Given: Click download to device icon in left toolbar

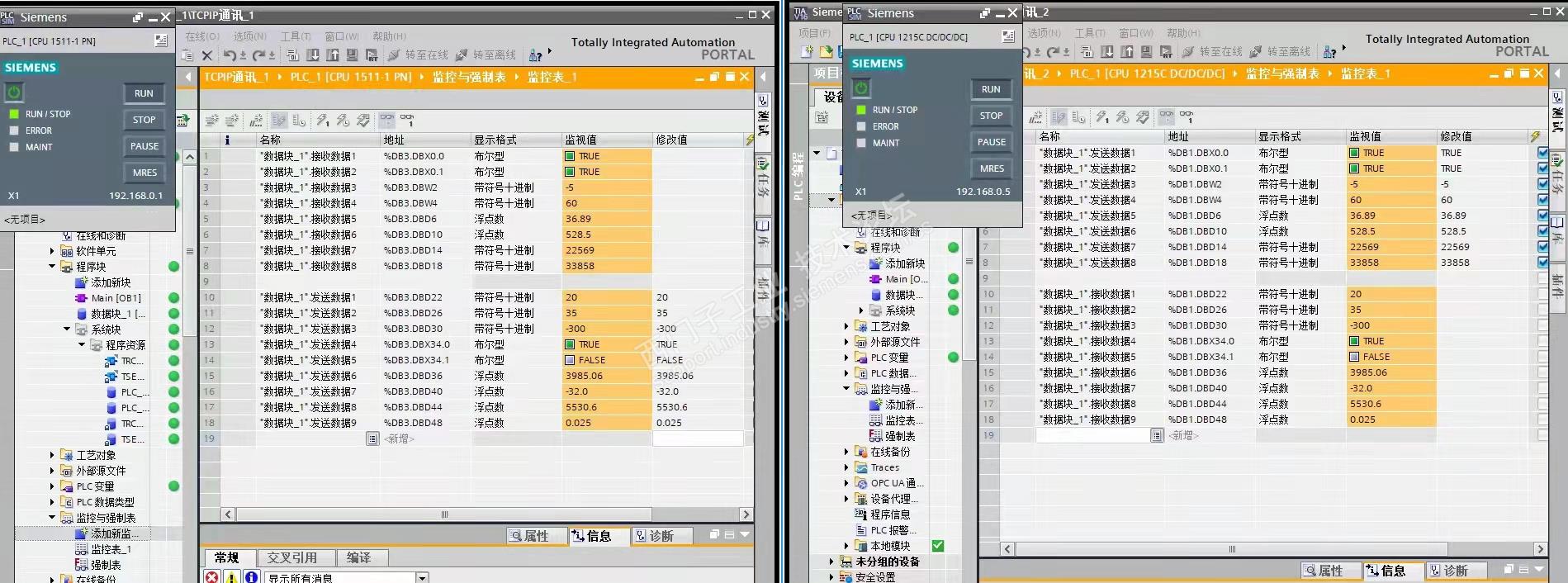Looking at the screenshot, I should [313, 55].
